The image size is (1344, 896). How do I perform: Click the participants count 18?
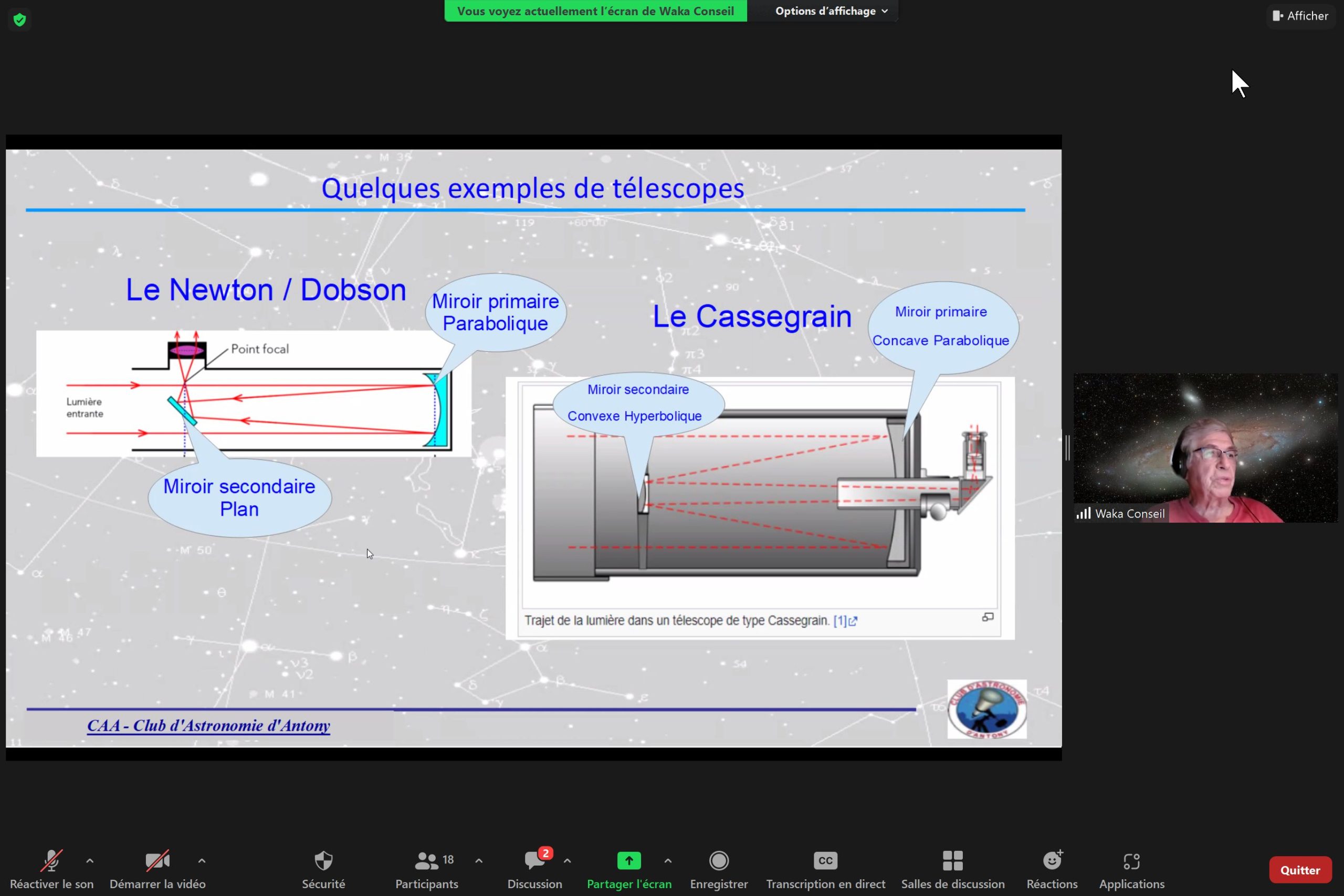tap(448, 860)
